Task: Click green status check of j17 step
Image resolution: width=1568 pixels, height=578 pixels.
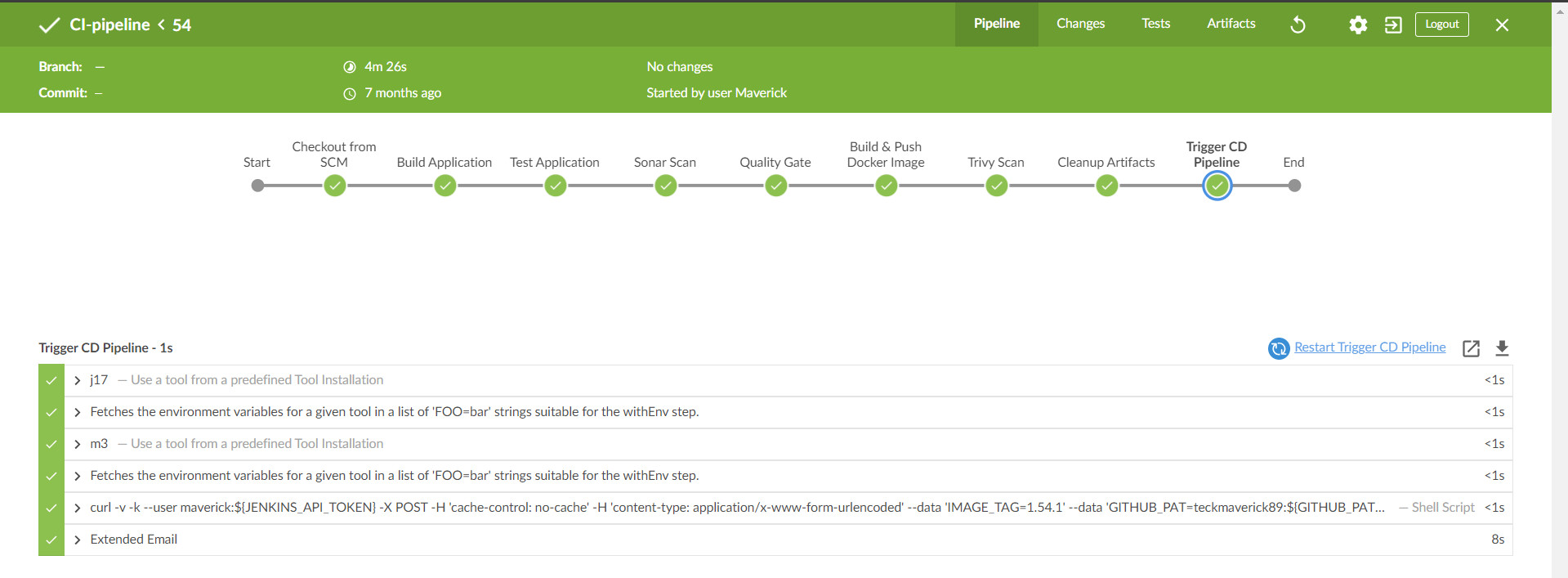Action: (51, 380)
